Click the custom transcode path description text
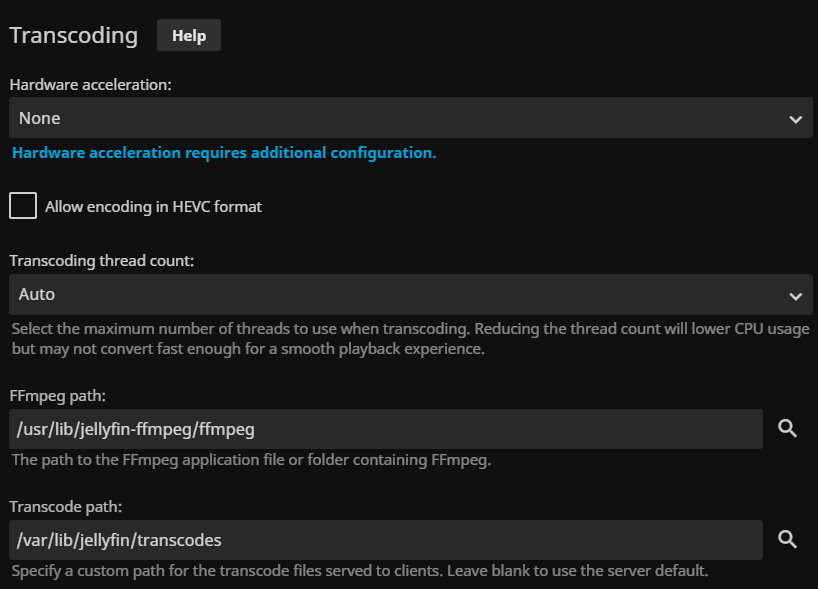Image resolution: width=818 pixels, height=589 pixels. (x=360, y=572)
